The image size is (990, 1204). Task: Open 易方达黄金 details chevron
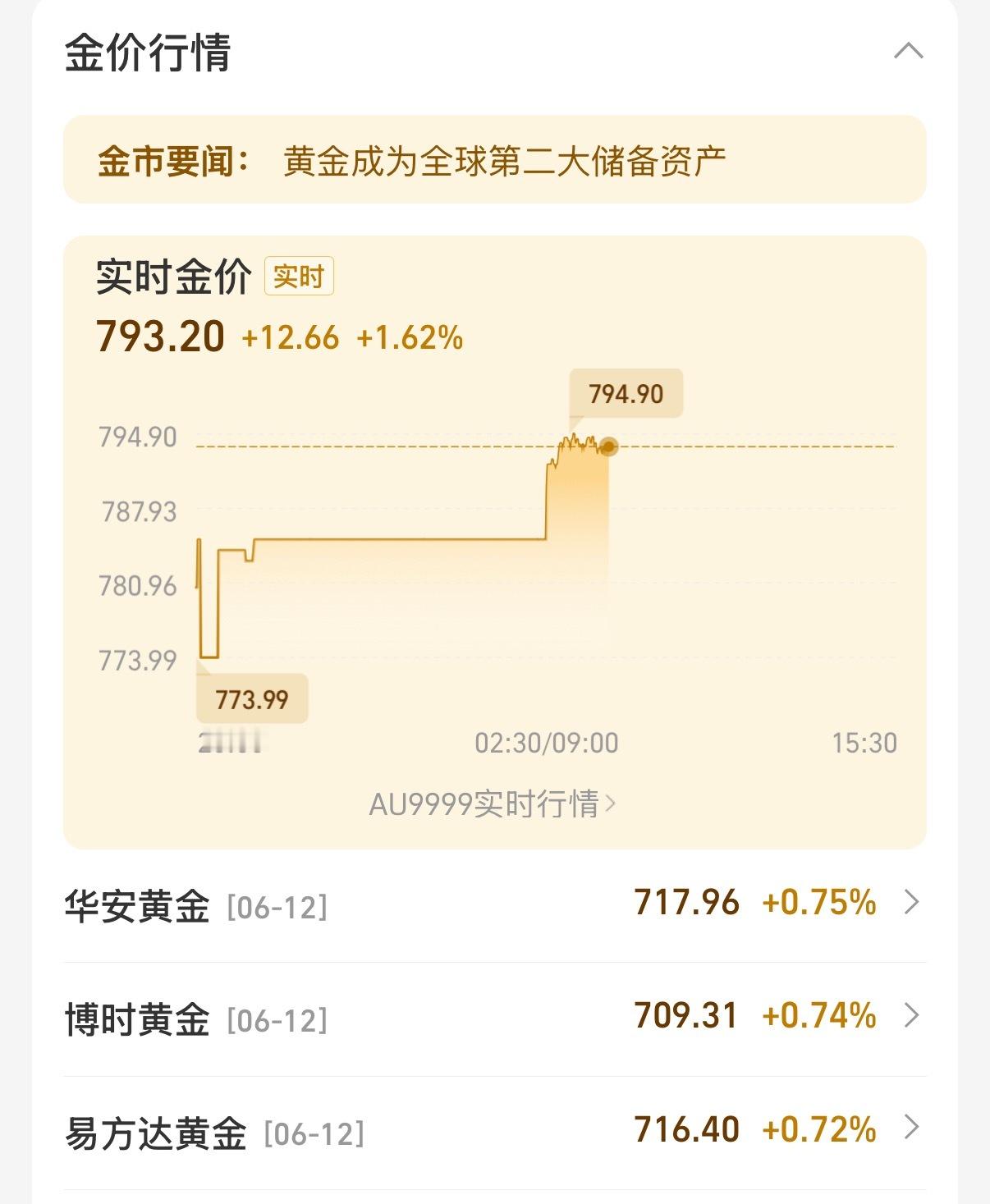click(x=911, y=1128)
